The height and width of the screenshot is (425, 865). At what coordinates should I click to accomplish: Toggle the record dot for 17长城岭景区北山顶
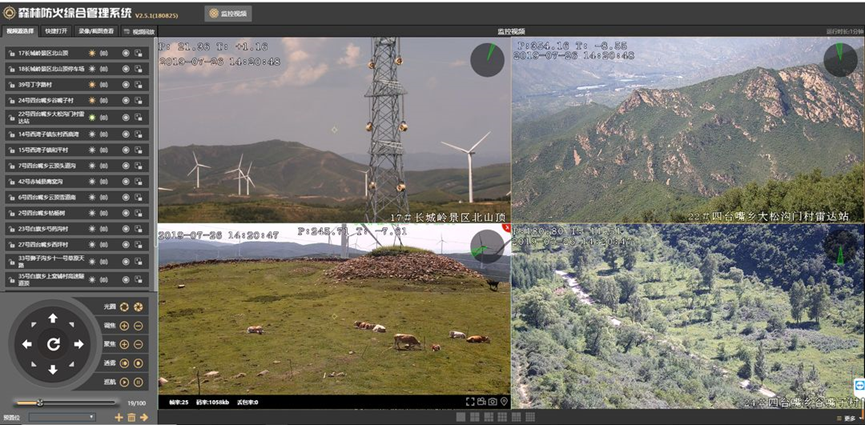click(126, 52)
